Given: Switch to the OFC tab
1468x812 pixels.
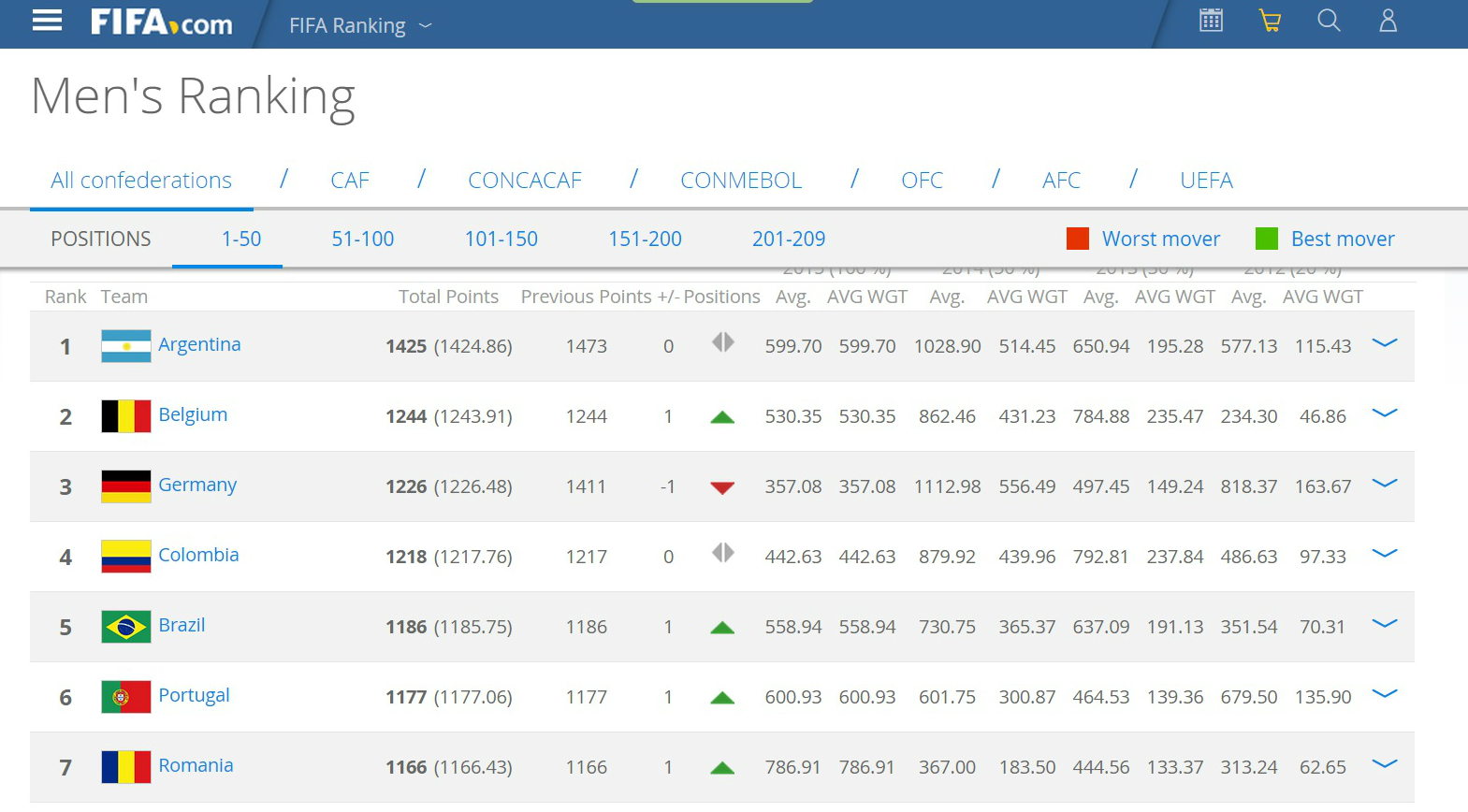Looking at the screenshot, I should (922, 181).
